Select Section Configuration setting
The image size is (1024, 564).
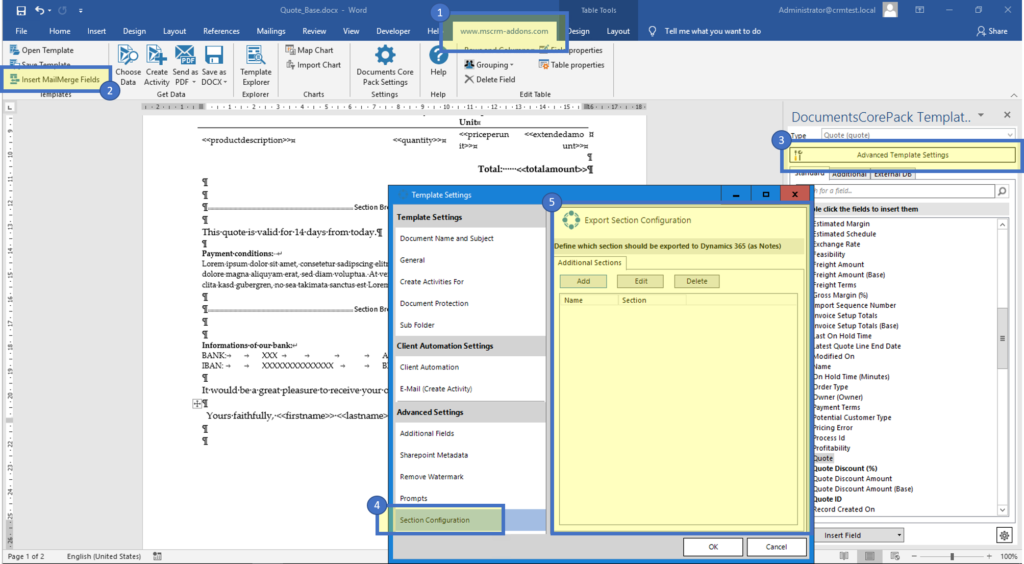434,520
